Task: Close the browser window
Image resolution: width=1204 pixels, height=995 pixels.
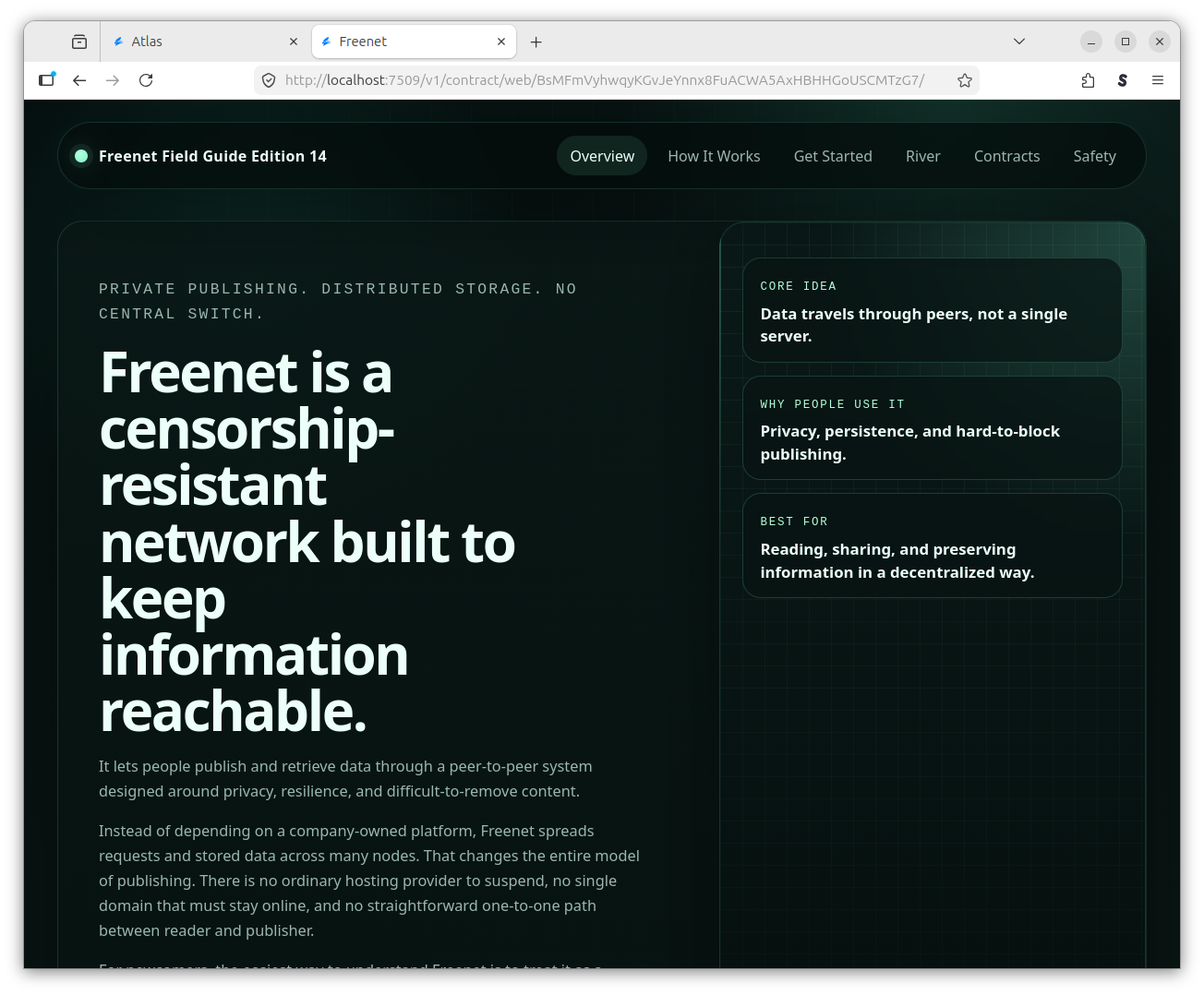Action: click(x=1160, y=42)
